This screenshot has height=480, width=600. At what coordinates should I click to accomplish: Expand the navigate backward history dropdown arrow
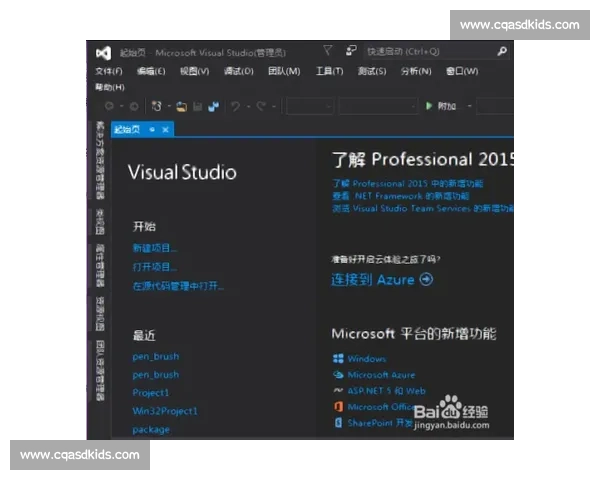coord(122,106)
